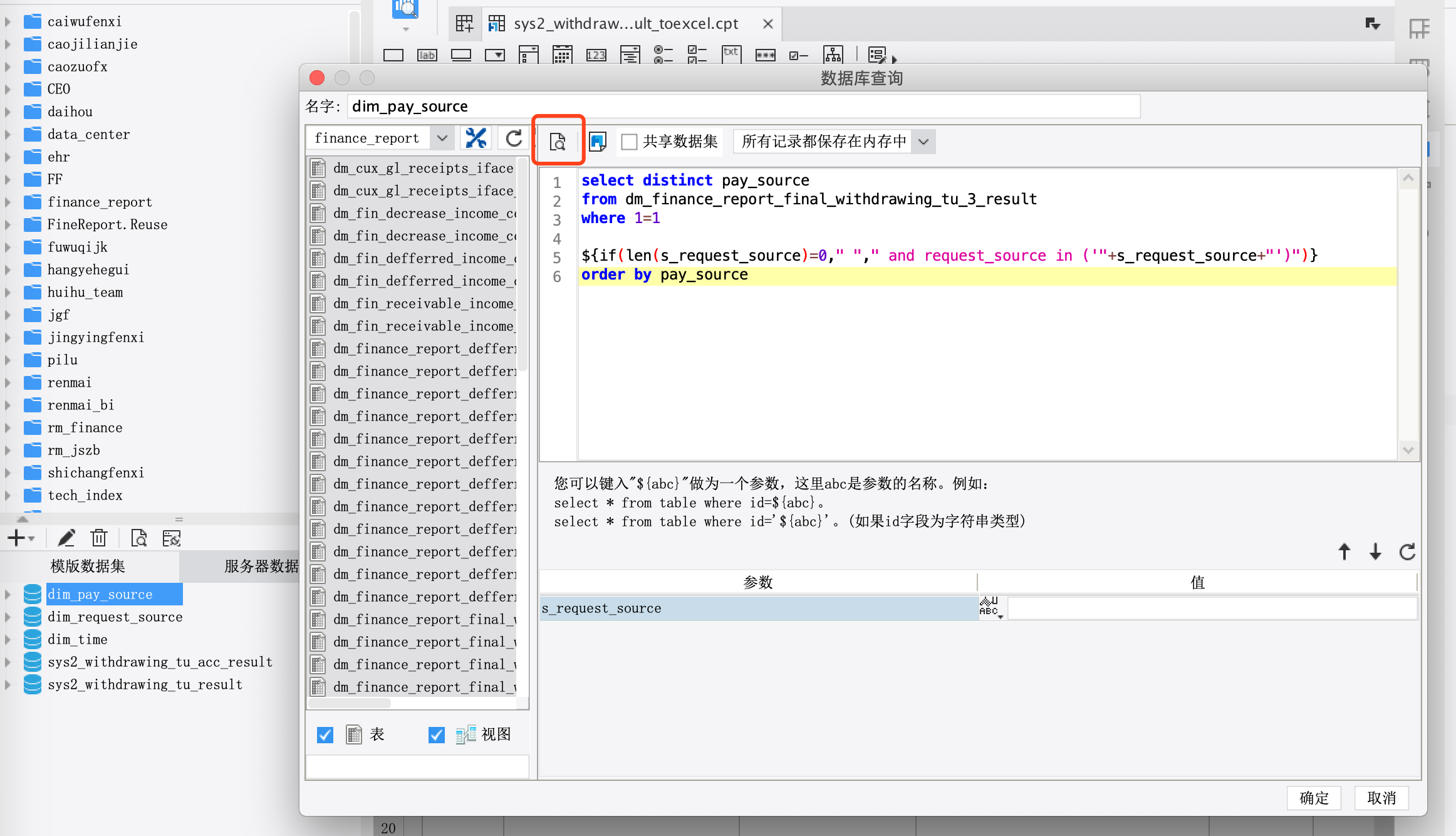Move parameter up with the up arrow

pyautogui.click(x=1344, y=551)
